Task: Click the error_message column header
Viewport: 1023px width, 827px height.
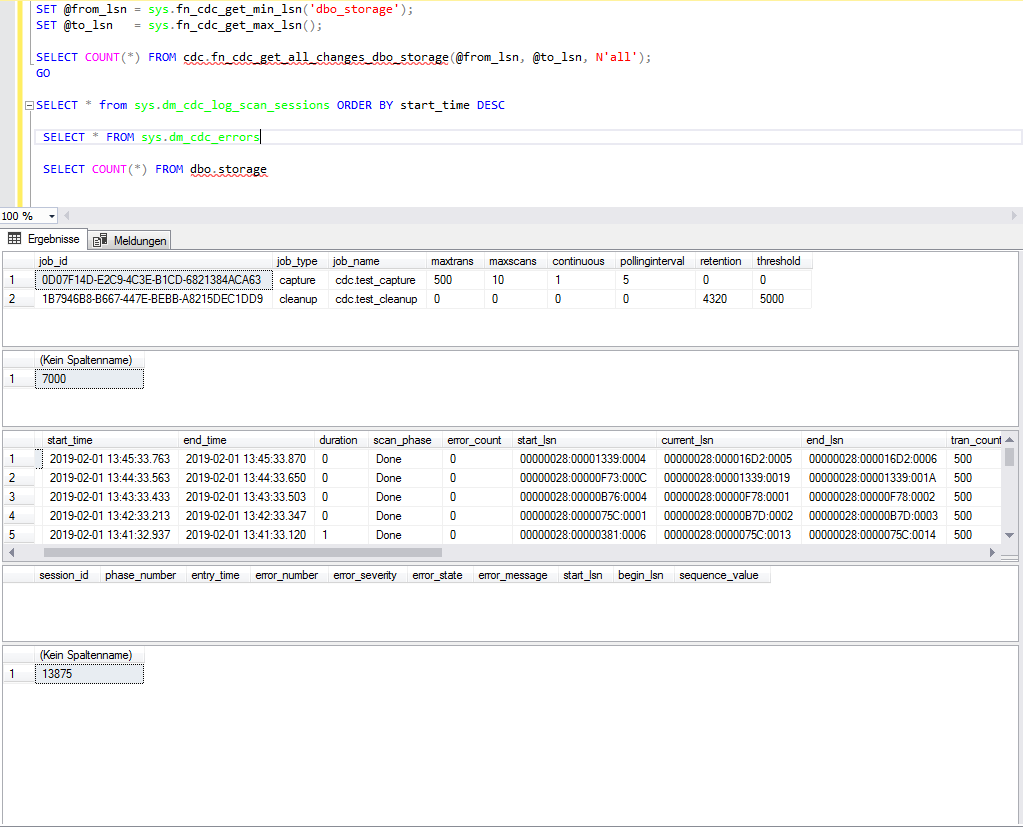Action: click(x=513, y=575)
